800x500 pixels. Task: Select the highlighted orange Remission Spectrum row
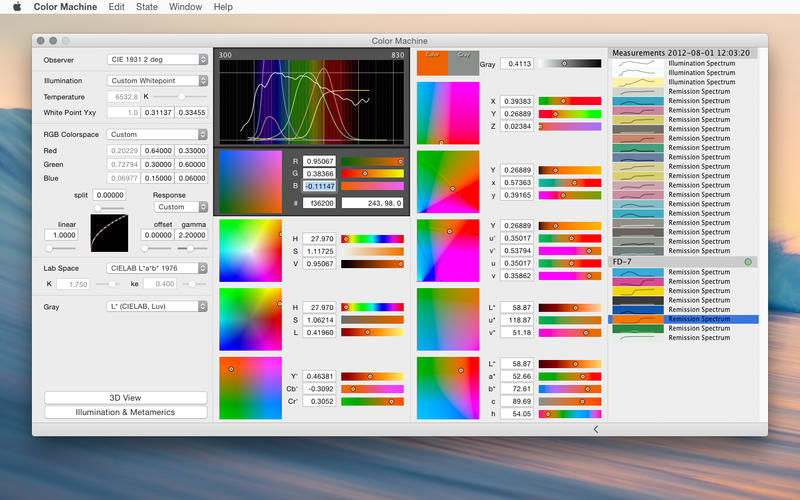(x=684, y=319)
